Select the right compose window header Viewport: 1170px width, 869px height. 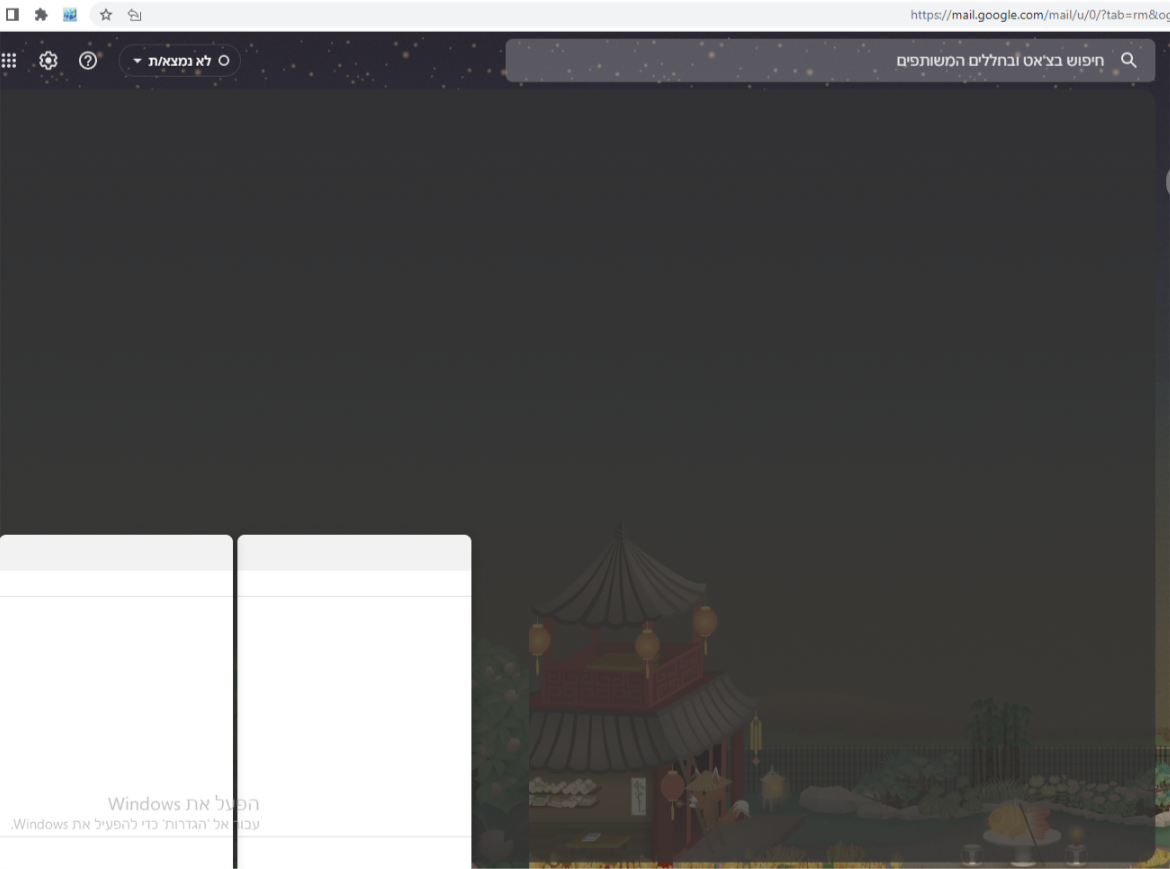point(354,553)
